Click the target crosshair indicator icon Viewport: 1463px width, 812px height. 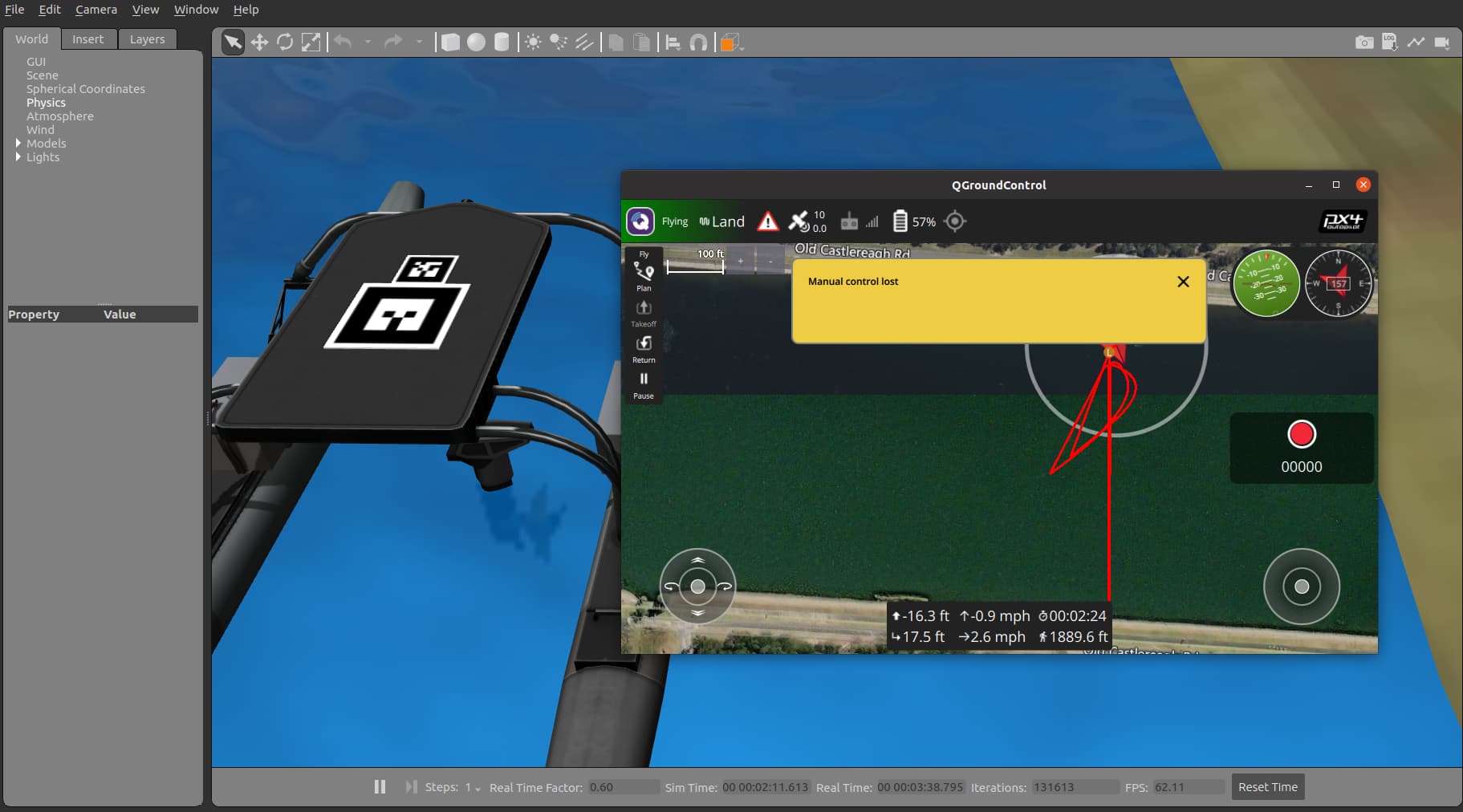point(955,221)
